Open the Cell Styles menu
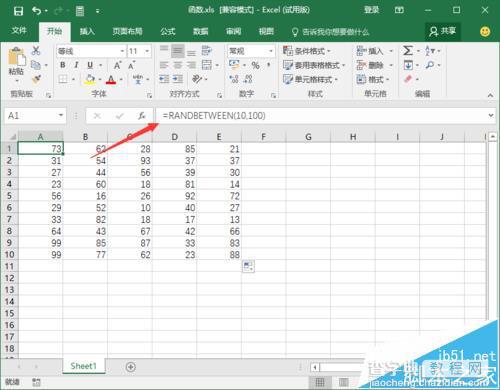The image size is (500, 390). click(310, 79)
